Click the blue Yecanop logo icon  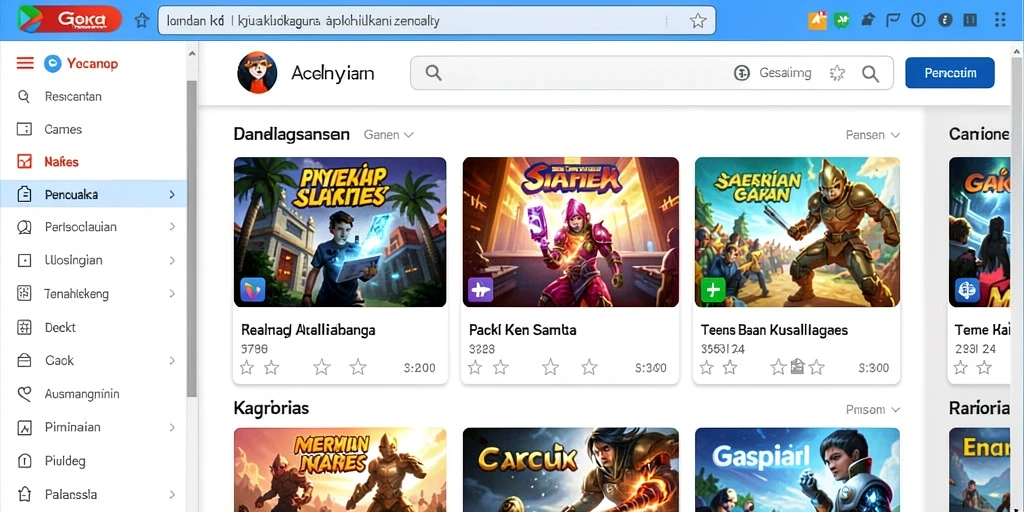point(52,63)
